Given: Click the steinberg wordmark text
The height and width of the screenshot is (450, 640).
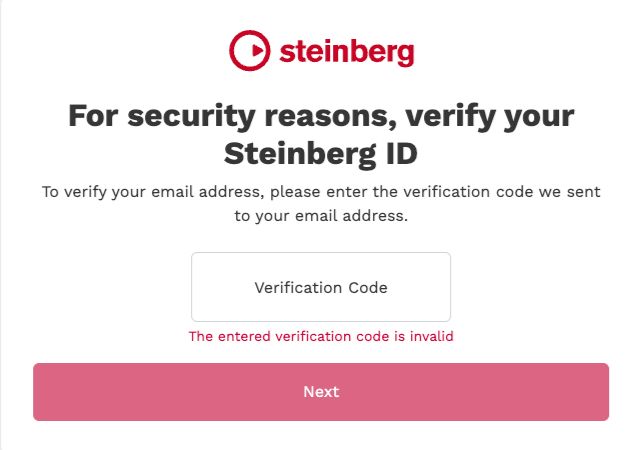Looking at the screenshot, I should [346, 49].
